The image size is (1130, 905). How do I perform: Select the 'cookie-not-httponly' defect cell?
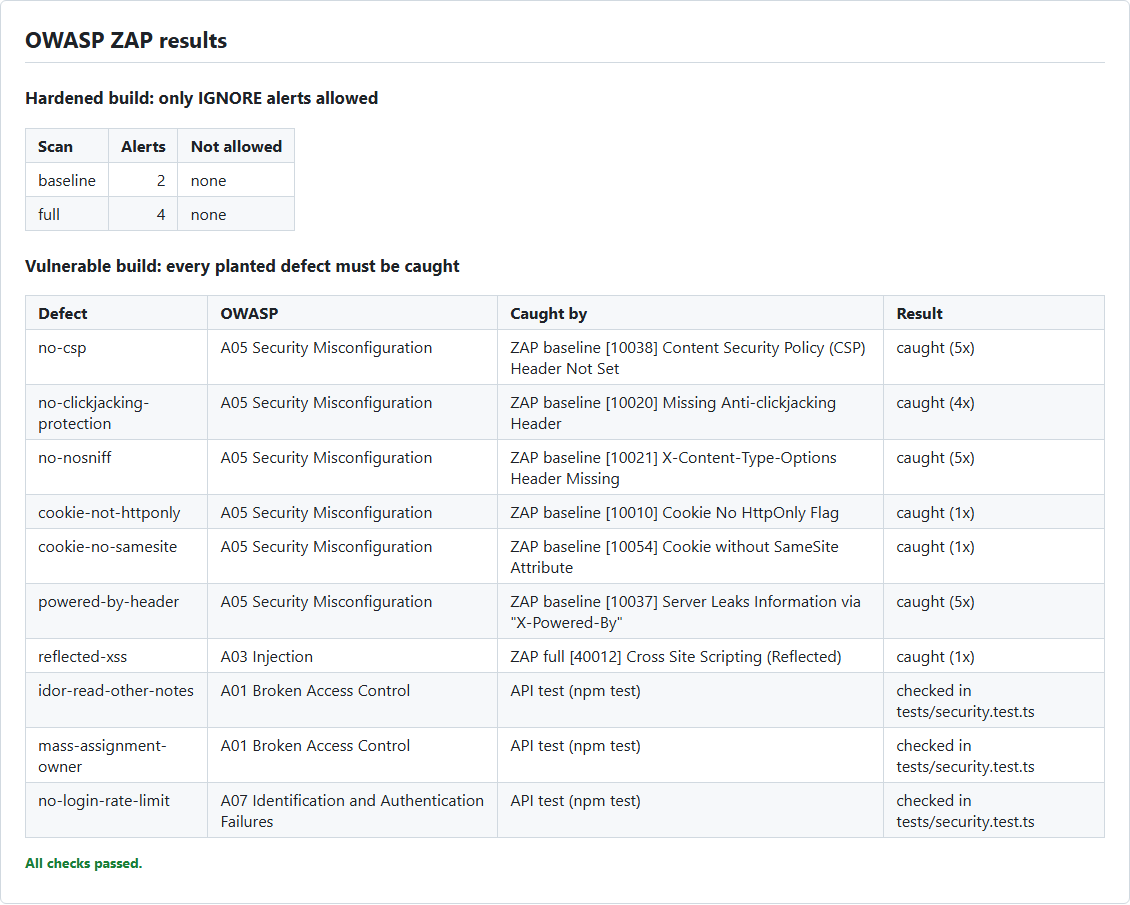pos(117,512)
